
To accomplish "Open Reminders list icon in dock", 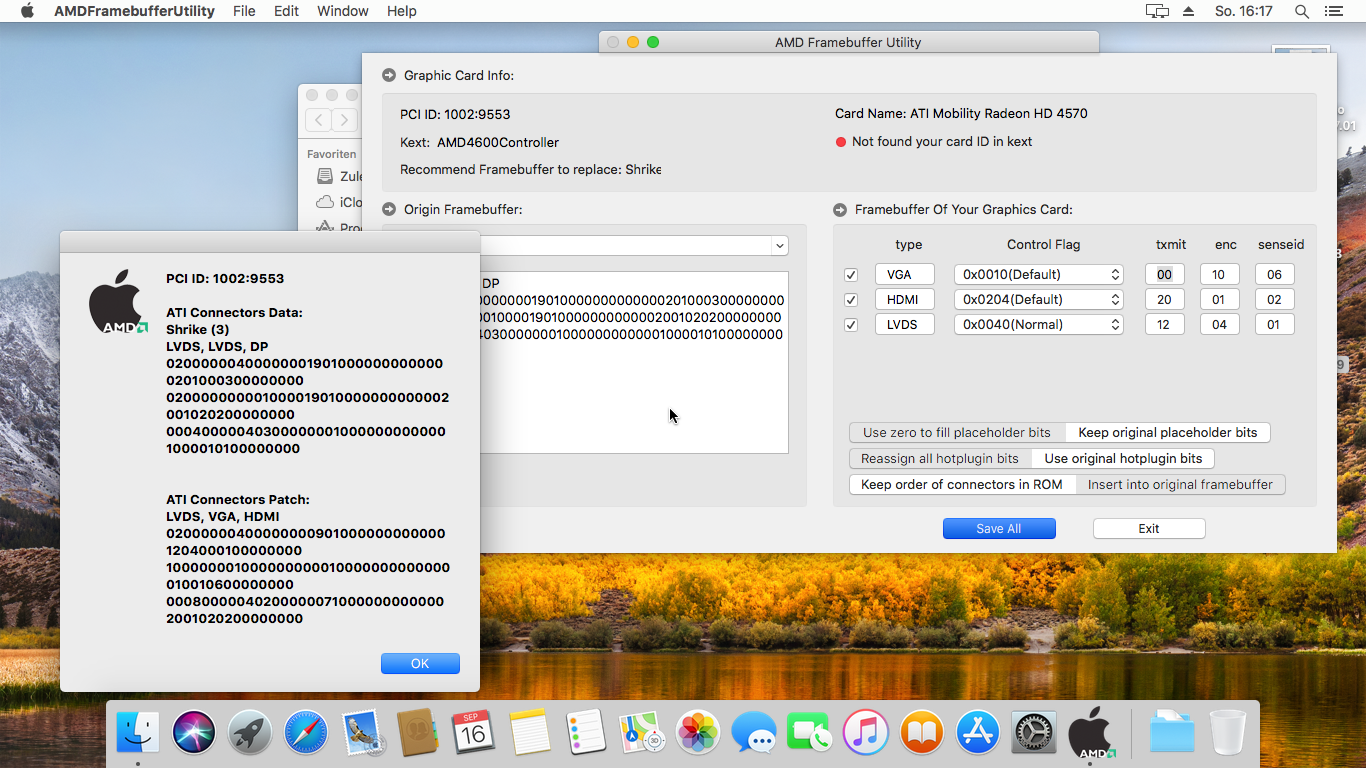I will click(586, 732).
